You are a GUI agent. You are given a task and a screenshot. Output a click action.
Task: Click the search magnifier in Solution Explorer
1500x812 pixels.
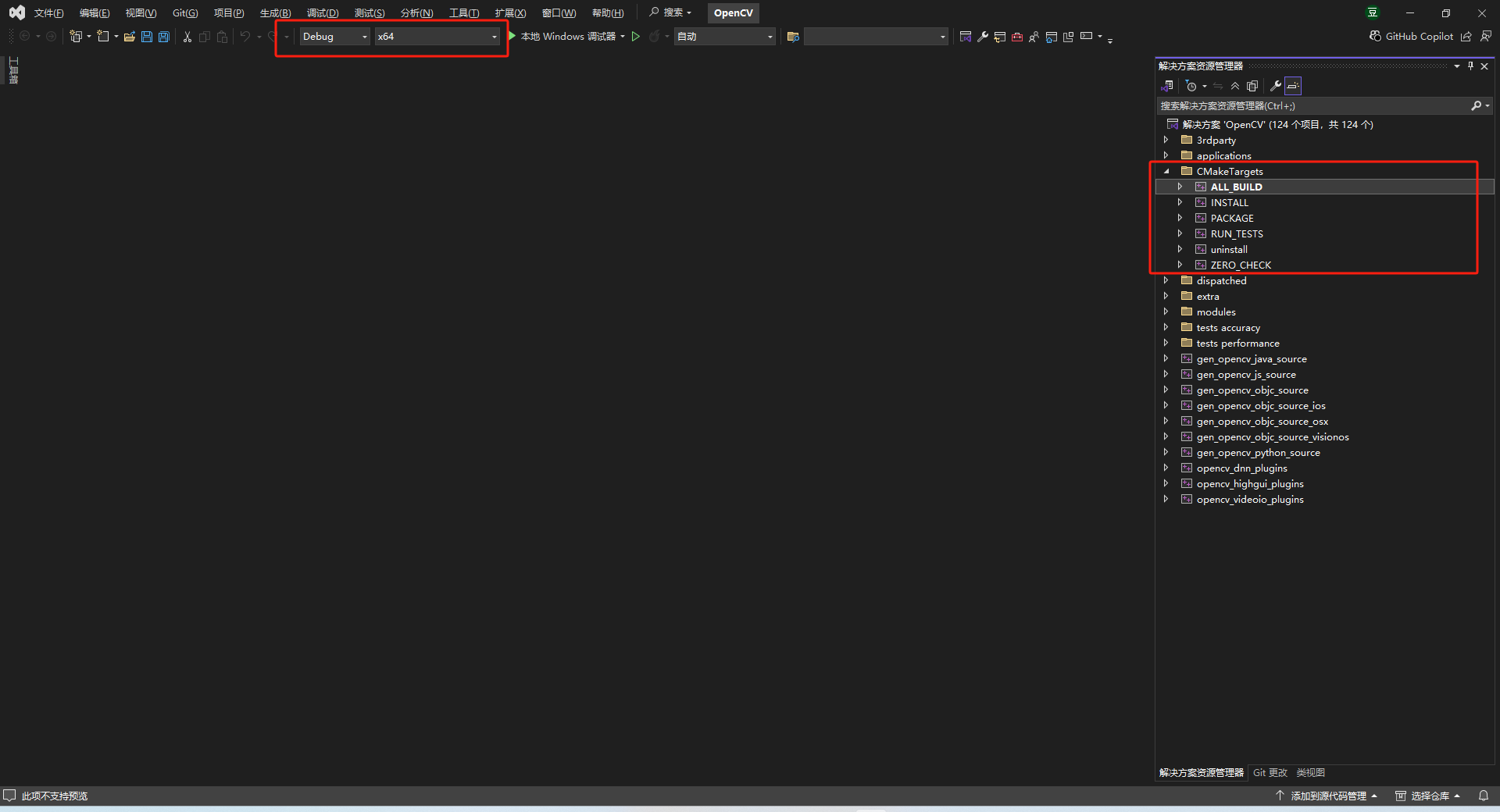[1478, 105]
